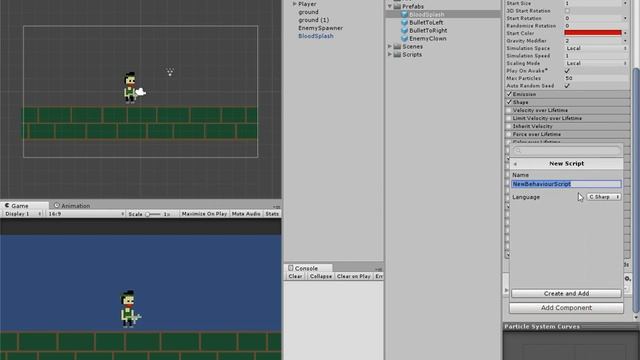
Task: Click the EnemyClown prefab cube icon
Action: click(x=404, y=38)
